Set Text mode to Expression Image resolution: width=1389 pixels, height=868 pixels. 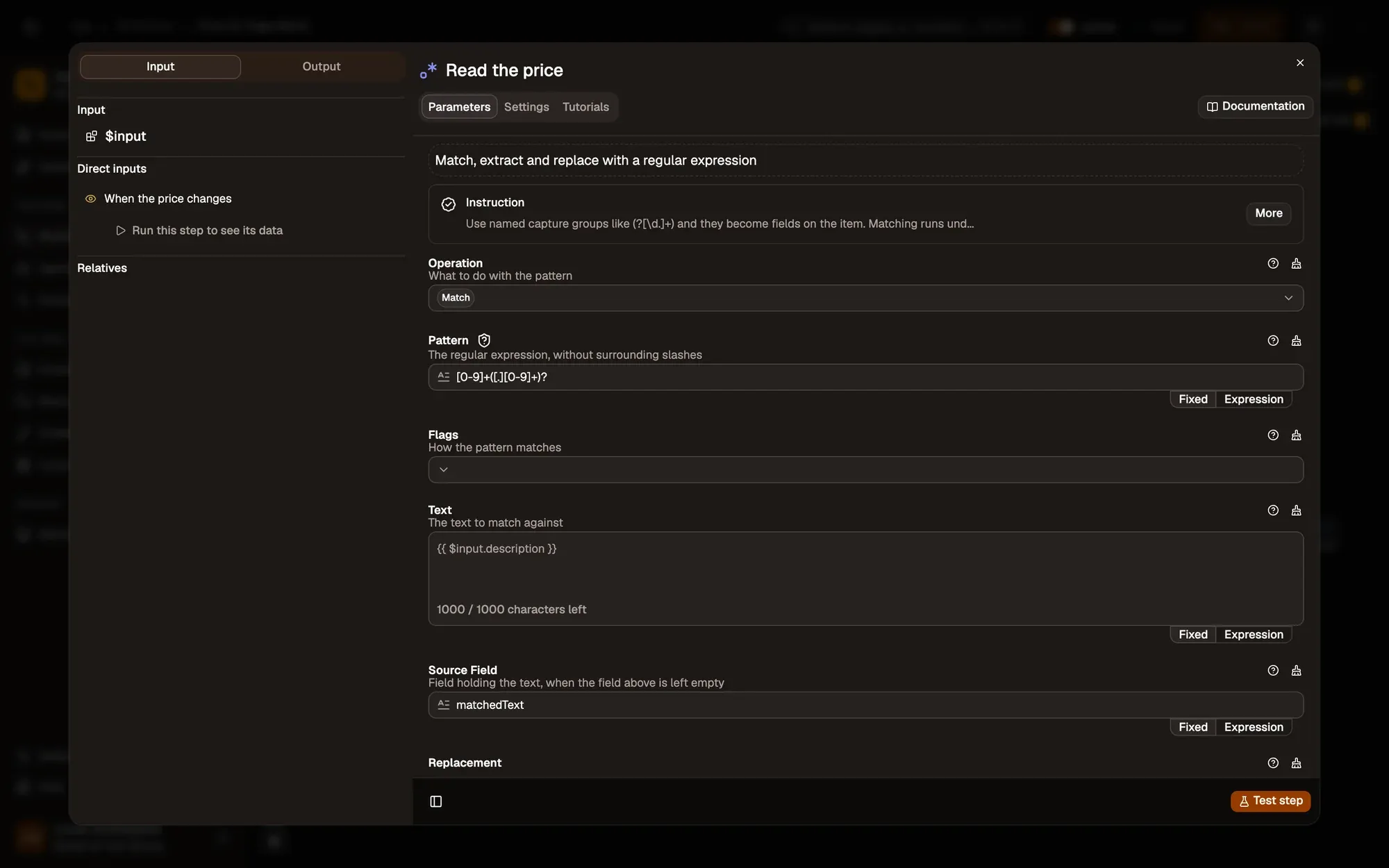(1254, 635)
